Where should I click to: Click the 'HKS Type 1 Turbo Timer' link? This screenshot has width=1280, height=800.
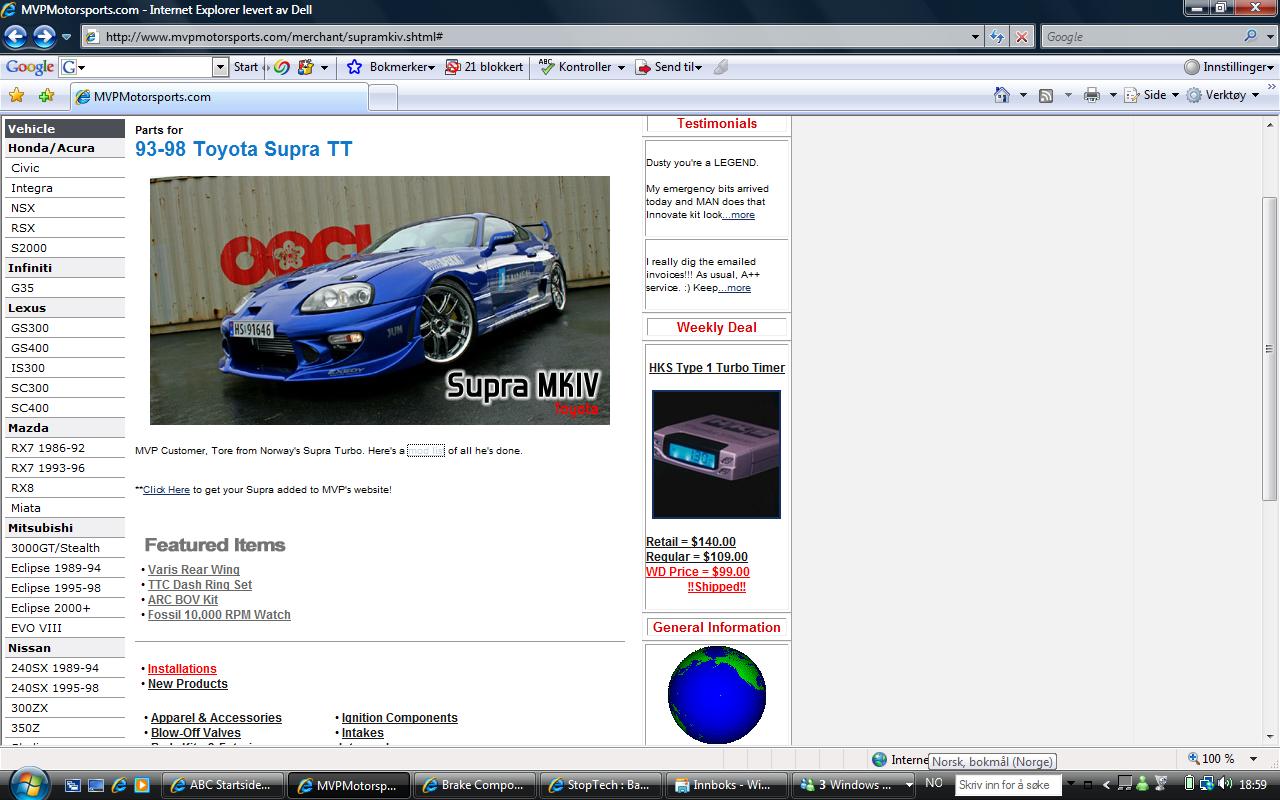716,367
